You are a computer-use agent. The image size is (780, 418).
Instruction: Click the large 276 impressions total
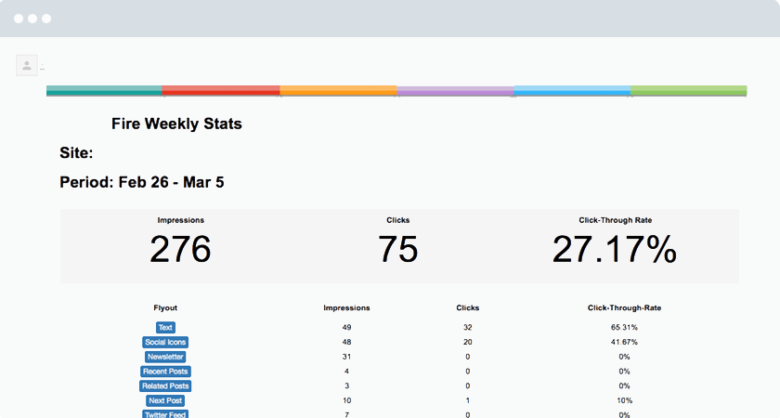(x=180, y=250)
